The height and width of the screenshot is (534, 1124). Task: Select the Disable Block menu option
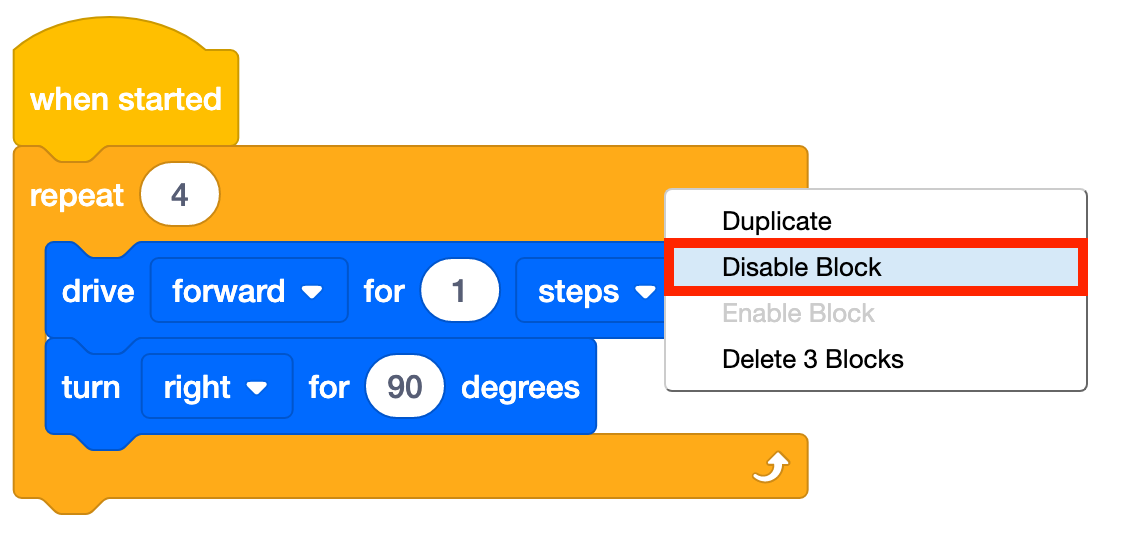pos(802,267)
